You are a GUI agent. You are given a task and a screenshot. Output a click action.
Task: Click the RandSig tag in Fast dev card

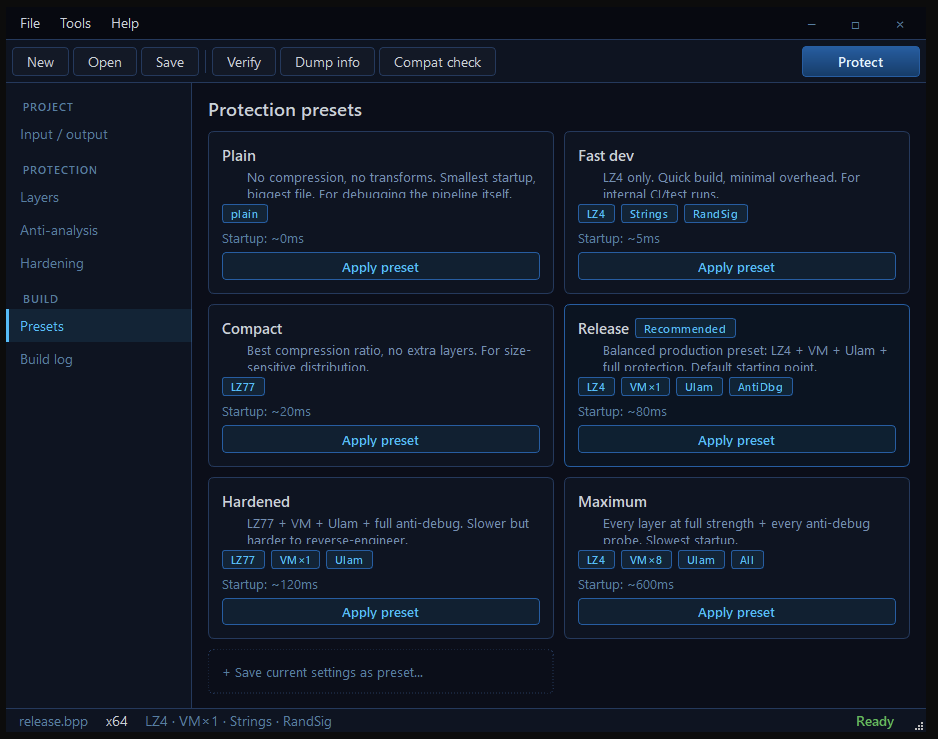[x=715, y=214]
